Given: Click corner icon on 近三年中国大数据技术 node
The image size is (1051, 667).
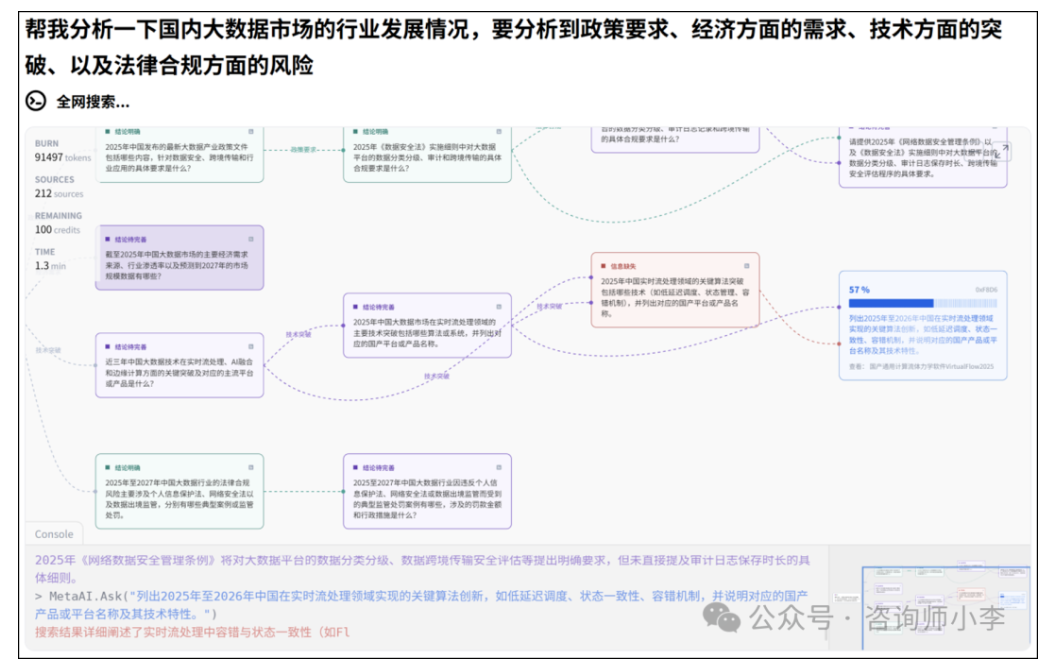Looking at the screenshot, I should point(251,346).
